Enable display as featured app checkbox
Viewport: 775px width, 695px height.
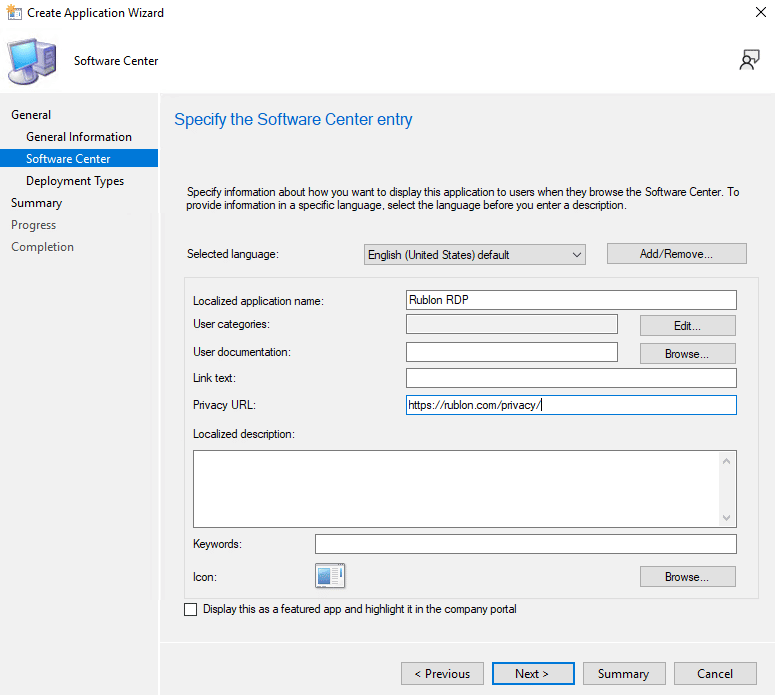pos(191,609)
